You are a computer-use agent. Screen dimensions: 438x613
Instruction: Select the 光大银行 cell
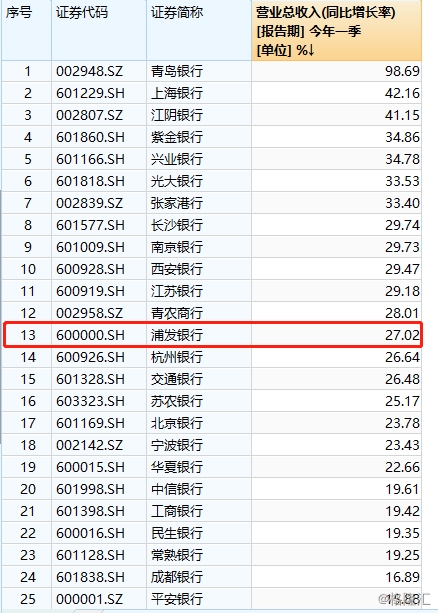(x=177, y=181)
